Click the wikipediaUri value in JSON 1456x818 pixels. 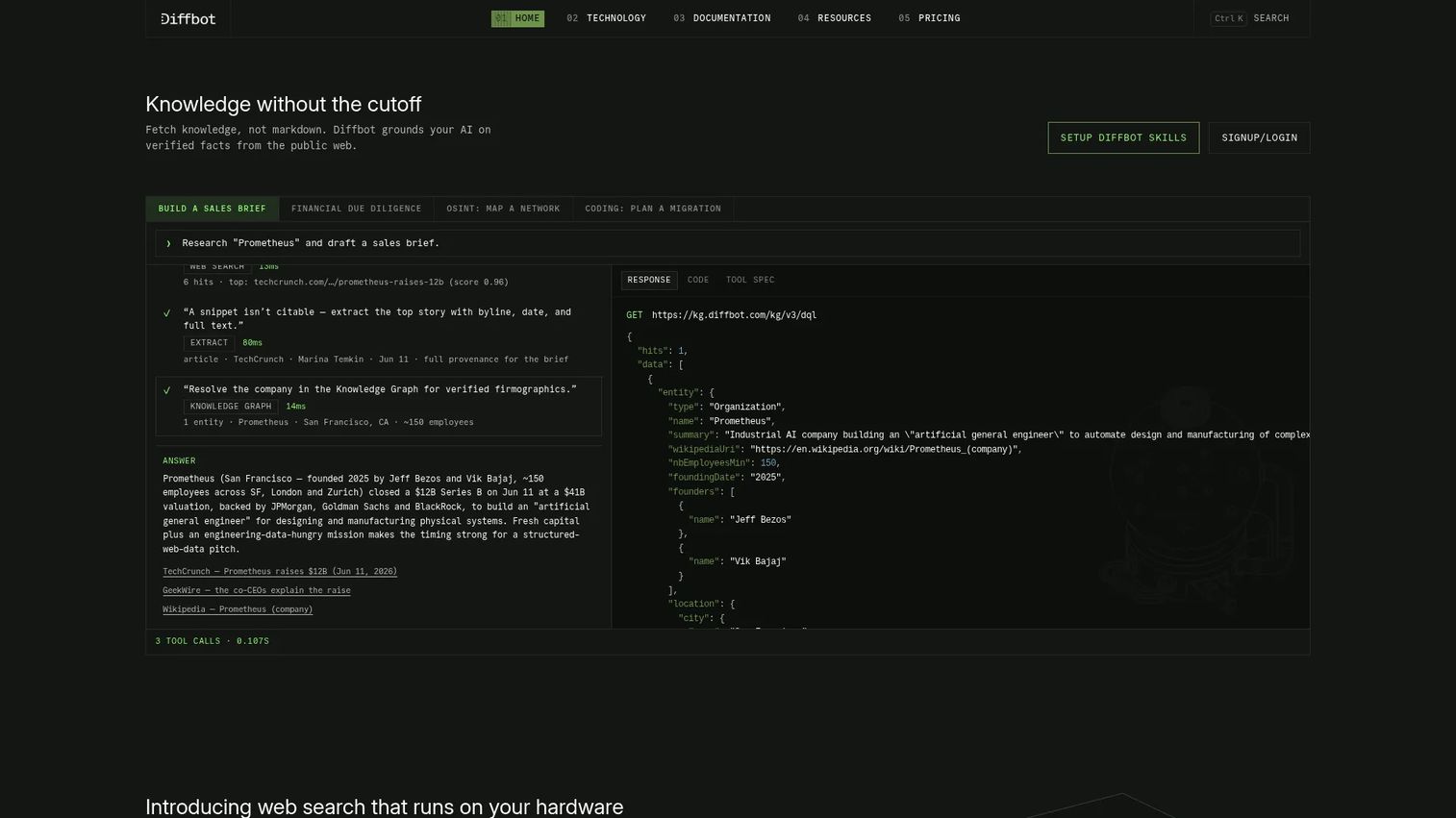[885, 450]
